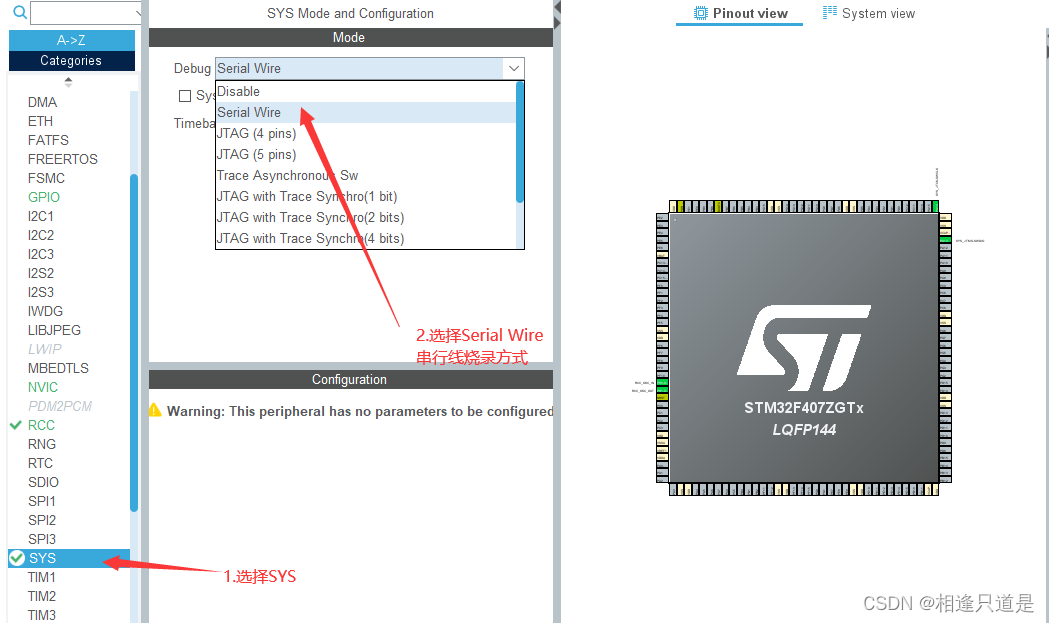Choose JTAG with Trace Synchro(1 bit)
1049x623 pixels.
coord(366,196)
